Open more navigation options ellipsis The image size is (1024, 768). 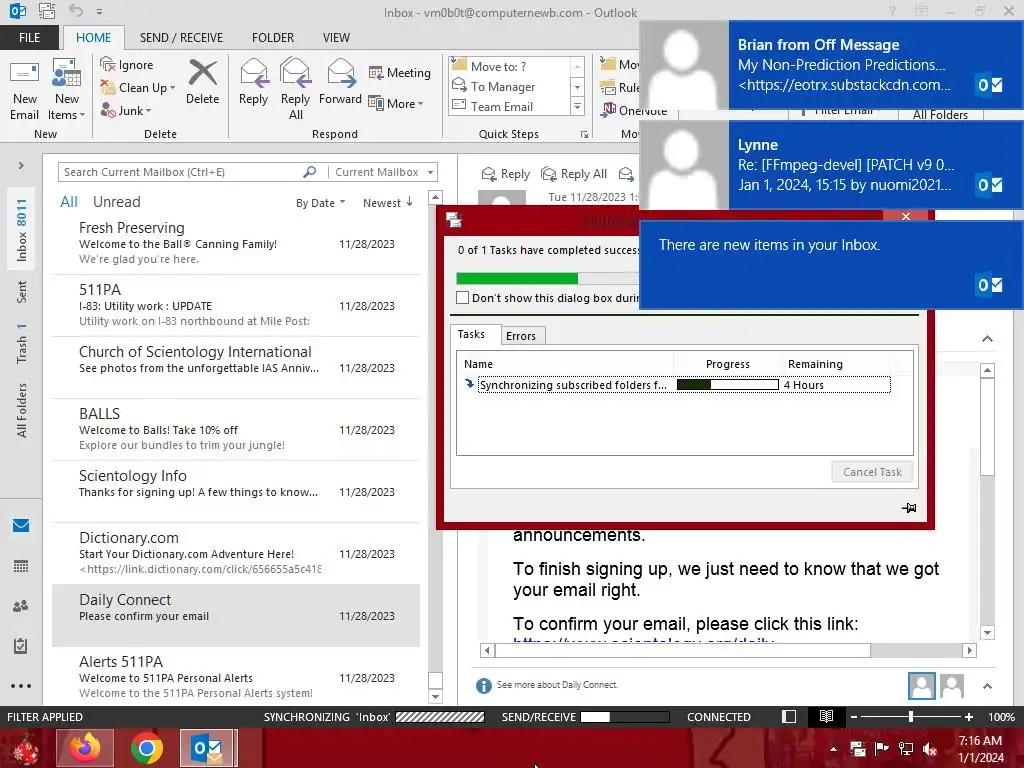point(21,686)
